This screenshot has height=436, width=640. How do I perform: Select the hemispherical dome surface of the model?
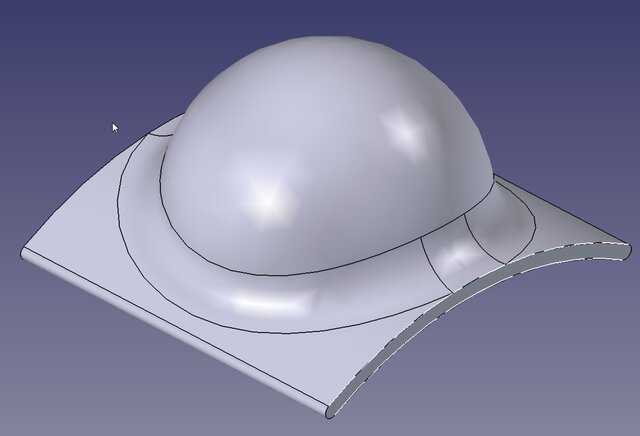click(327, 155)
